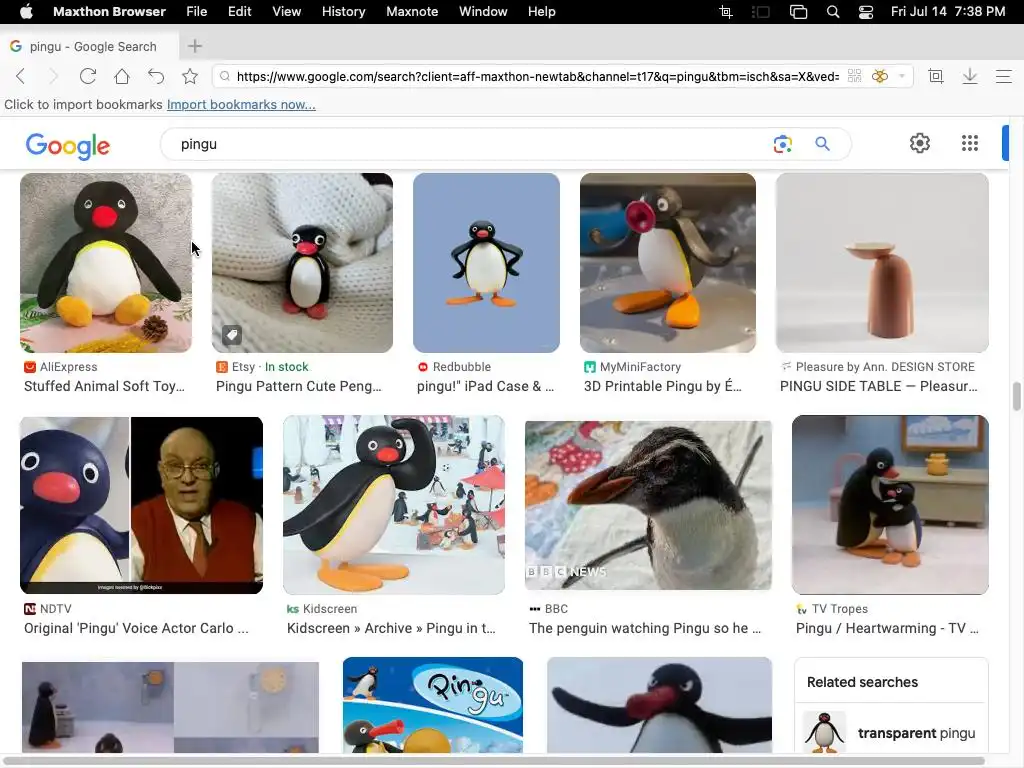Open the Maxthon Browser menu
The height and width of the screenshot is (768, 1024).
click(109, 12)
